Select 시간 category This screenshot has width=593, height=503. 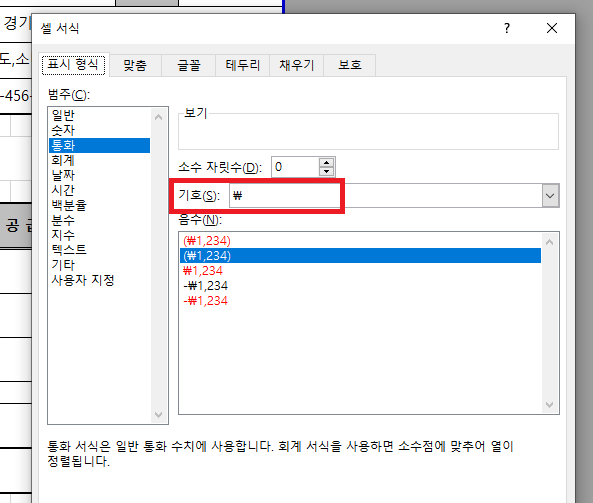100,190
